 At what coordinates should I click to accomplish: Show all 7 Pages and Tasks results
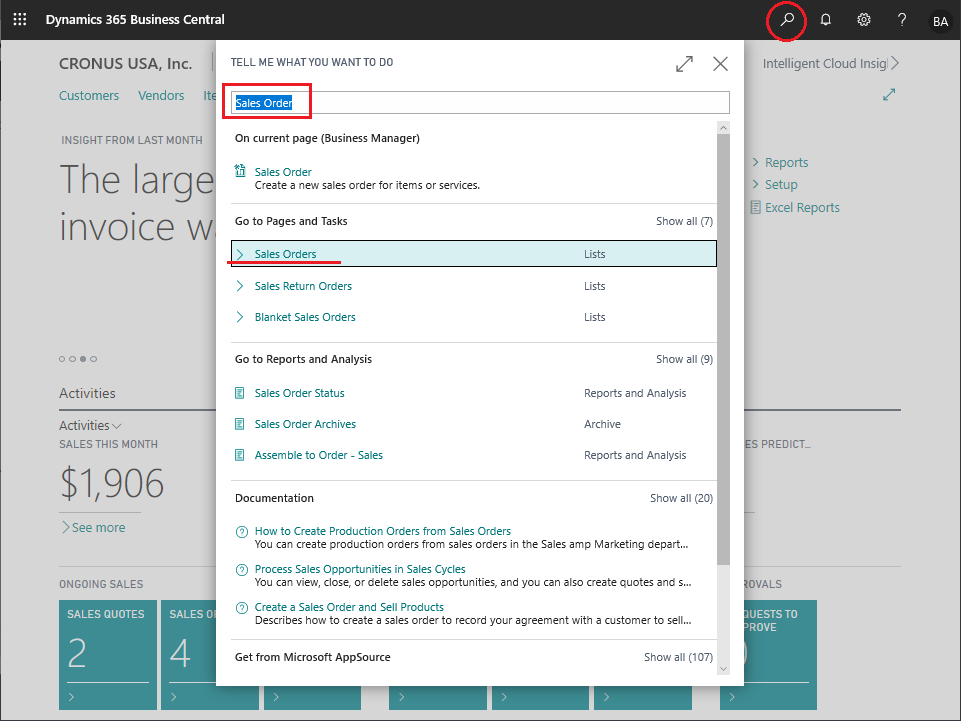pyautogui.click(x=685, y=221)
